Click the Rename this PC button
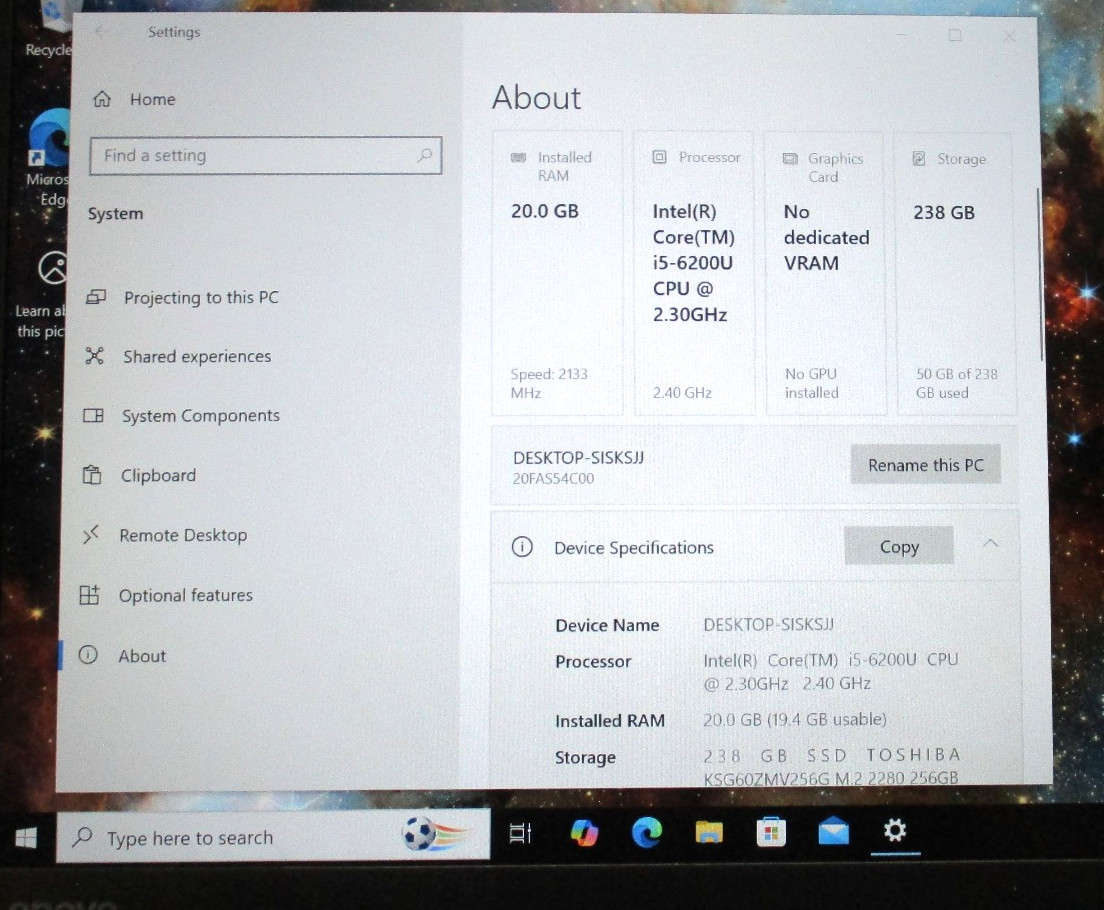 pyautogui.click(x=925, y=465)
